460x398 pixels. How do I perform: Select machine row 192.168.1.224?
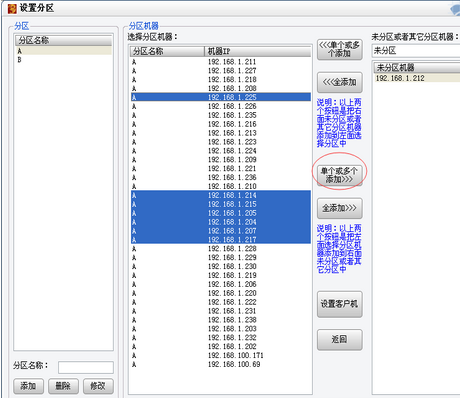point(221,151)
